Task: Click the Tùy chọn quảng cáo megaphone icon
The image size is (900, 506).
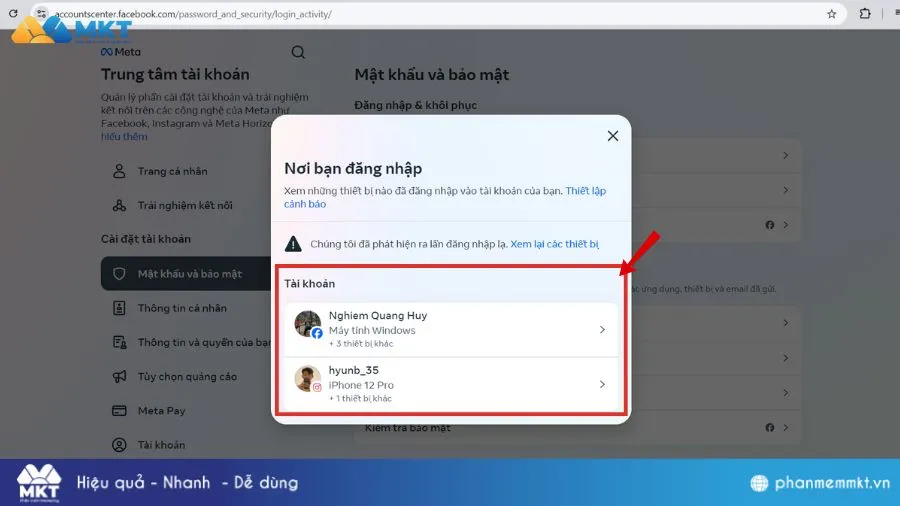Action: tap(119, 377)
